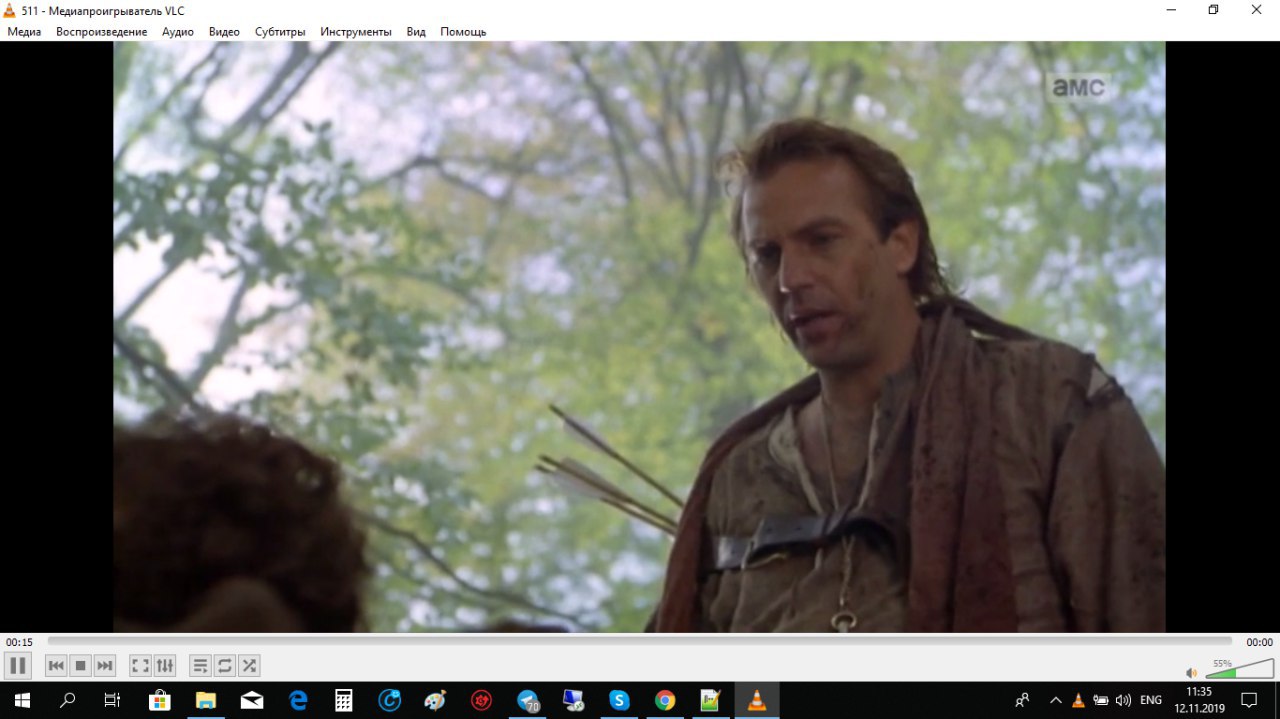Launch Microsoft Edge from taskbar
This screenshot has width=1280, height=719.
click(x=297, y=700)
